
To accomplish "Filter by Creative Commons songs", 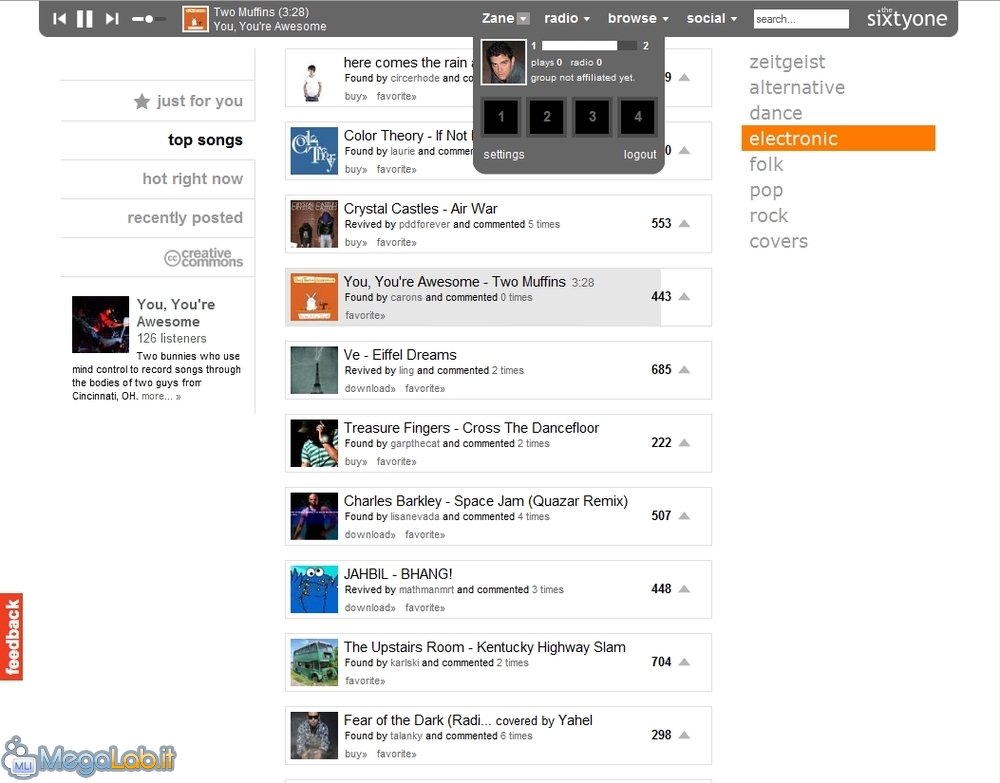I will [203, 258].
